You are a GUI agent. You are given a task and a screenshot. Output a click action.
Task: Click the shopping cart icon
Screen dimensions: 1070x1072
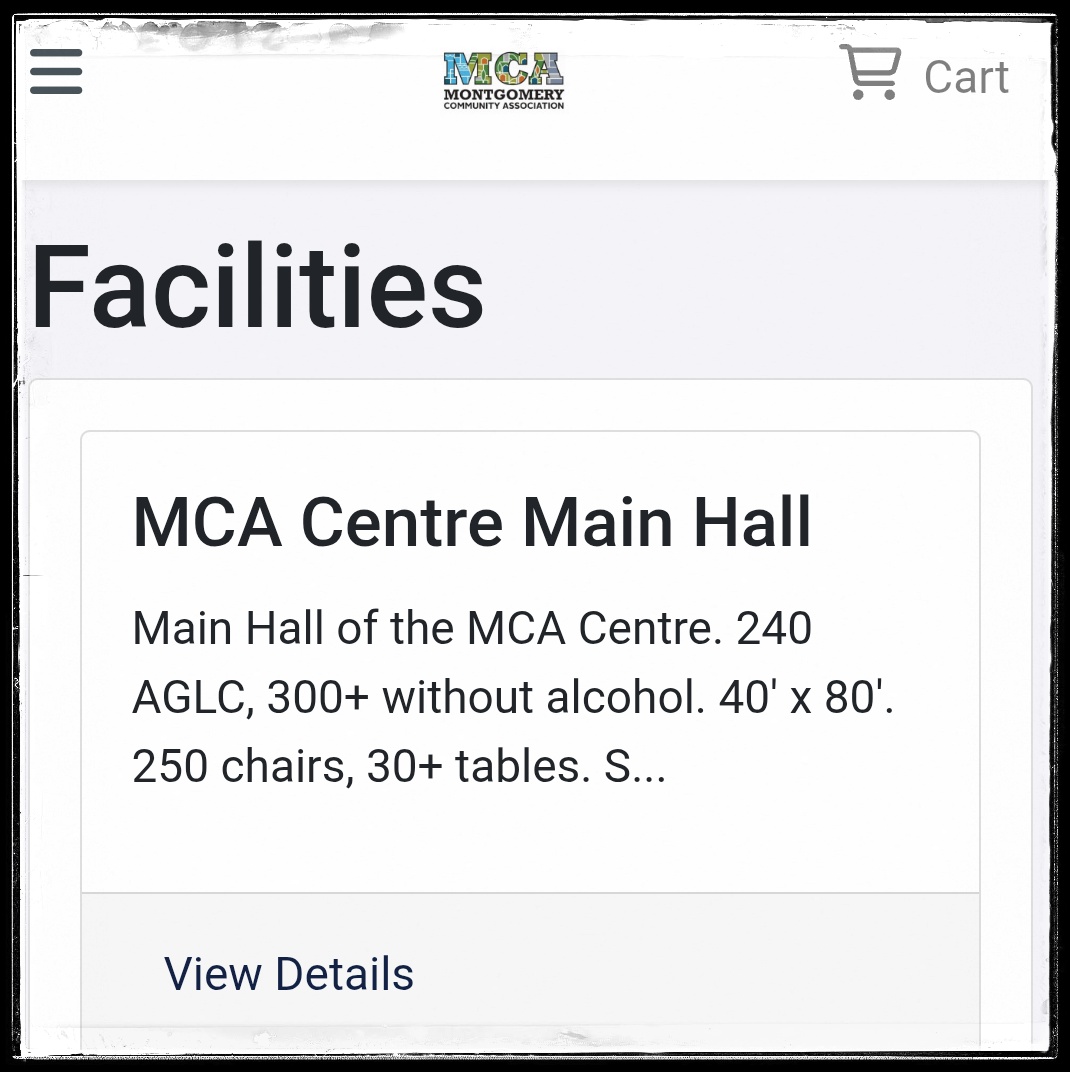click(x=870, y=72)
